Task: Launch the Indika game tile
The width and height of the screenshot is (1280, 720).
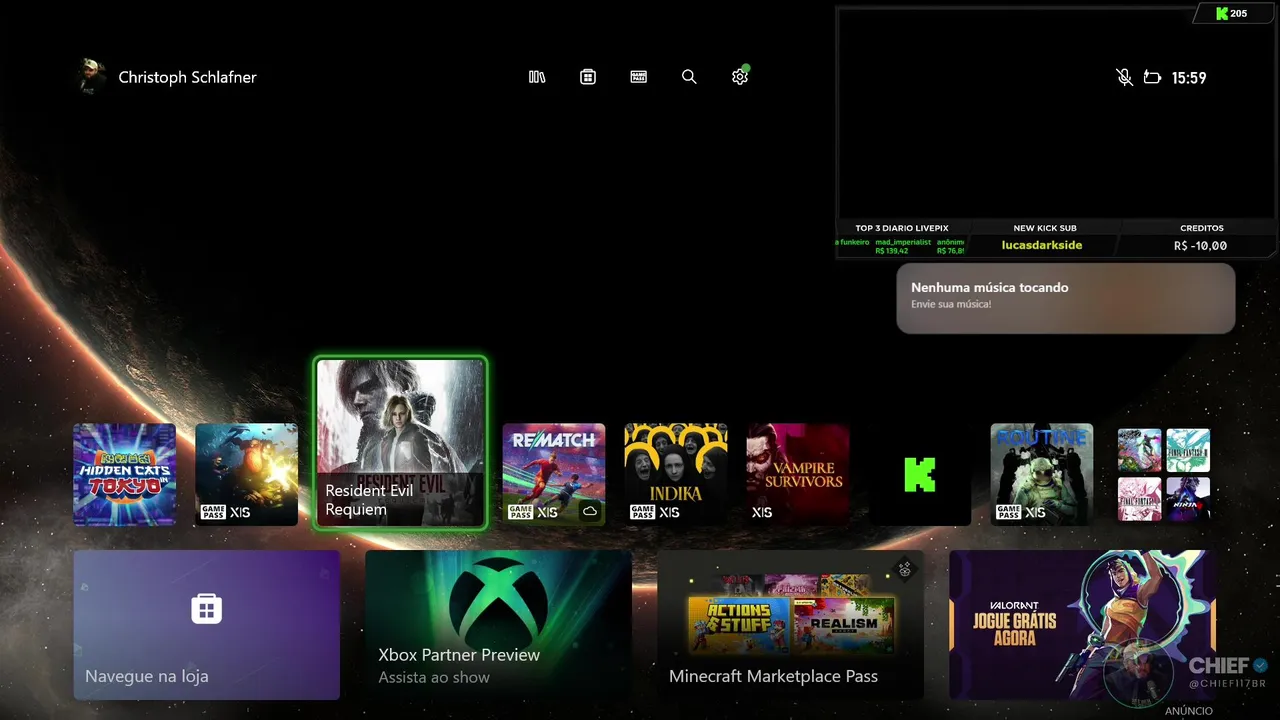Action: (676, 474)
